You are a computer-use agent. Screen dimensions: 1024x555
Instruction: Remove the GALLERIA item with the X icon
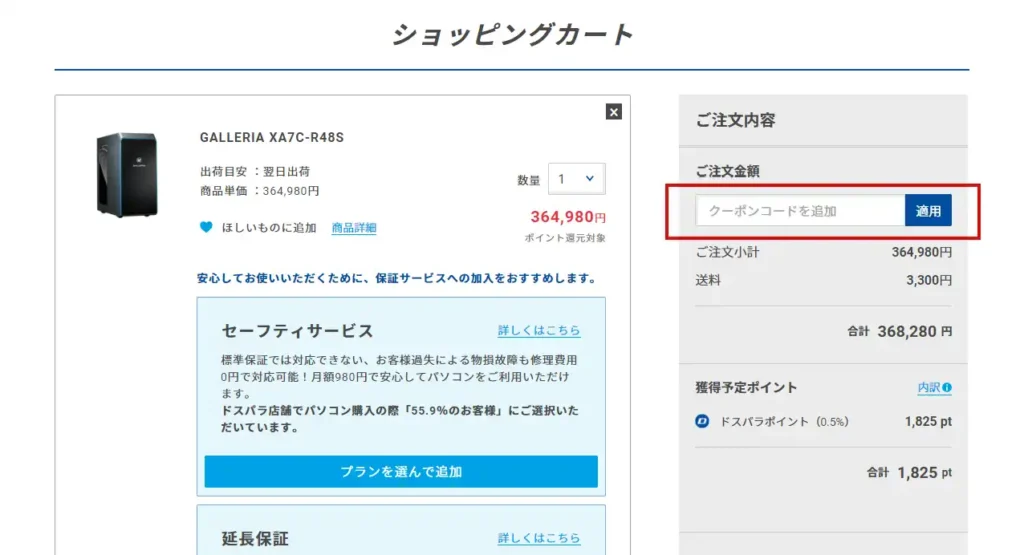click(614, 112)
